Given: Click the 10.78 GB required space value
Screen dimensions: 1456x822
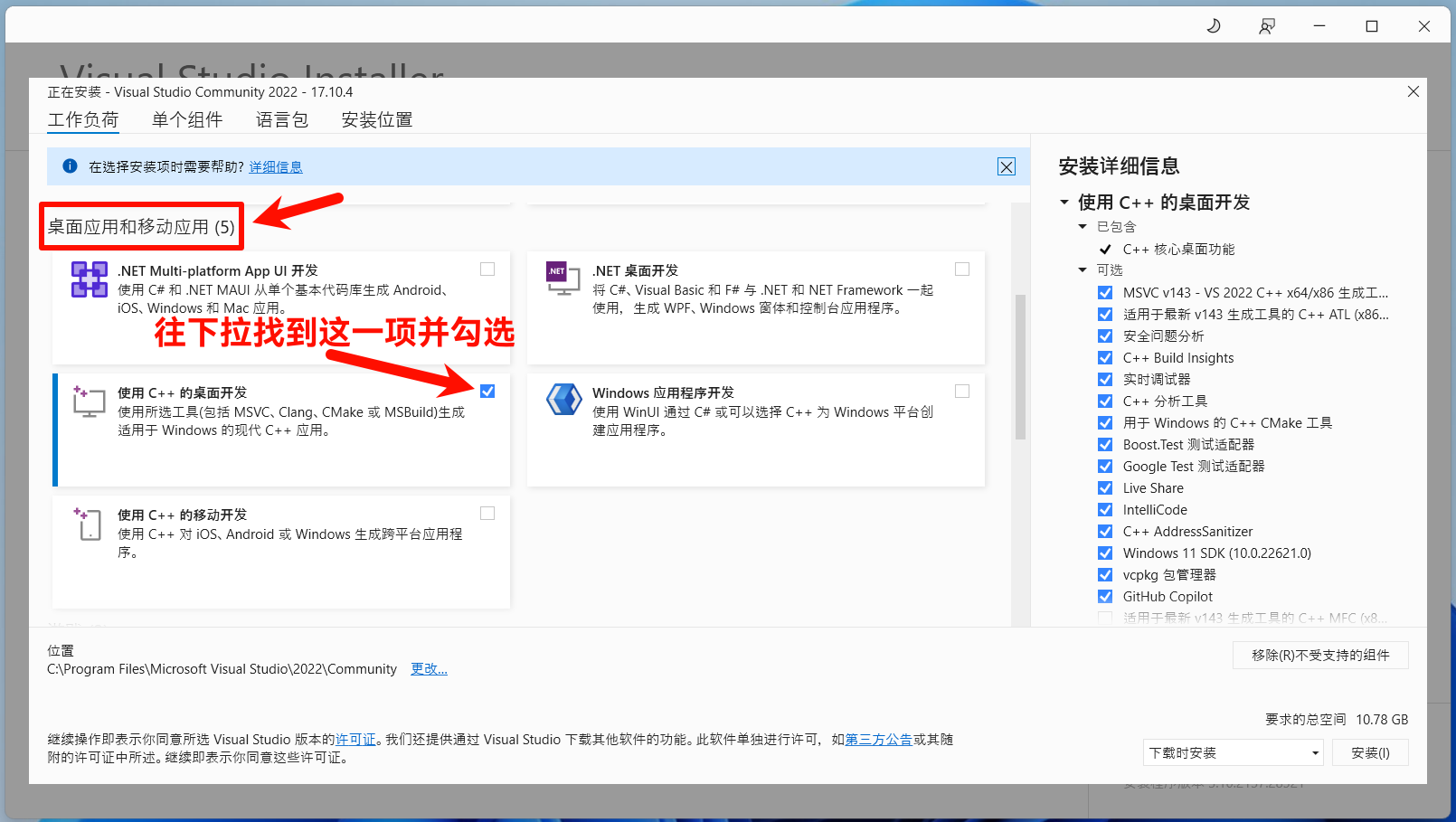Looking at the screenshot, I should [x=1382, y=720].
